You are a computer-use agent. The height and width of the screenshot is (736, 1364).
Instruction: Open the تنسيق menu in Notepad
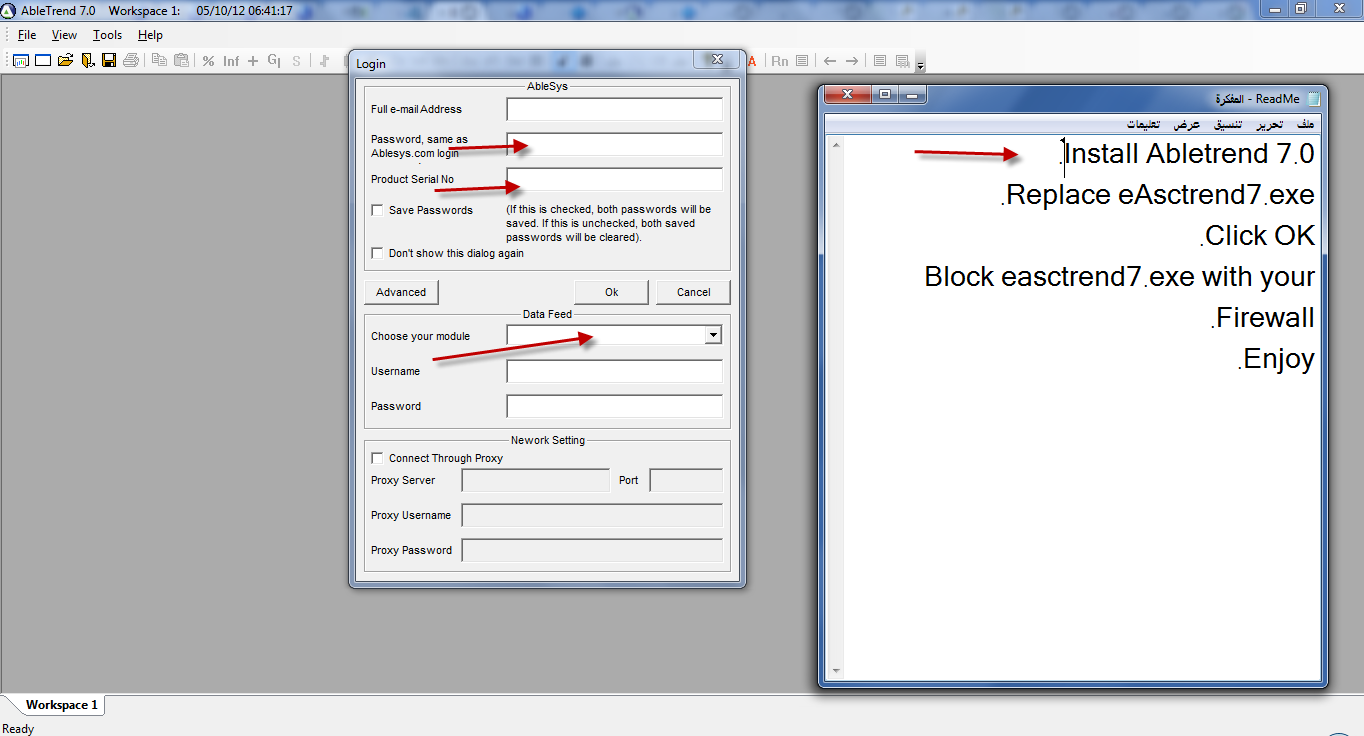coord(1228,125)
